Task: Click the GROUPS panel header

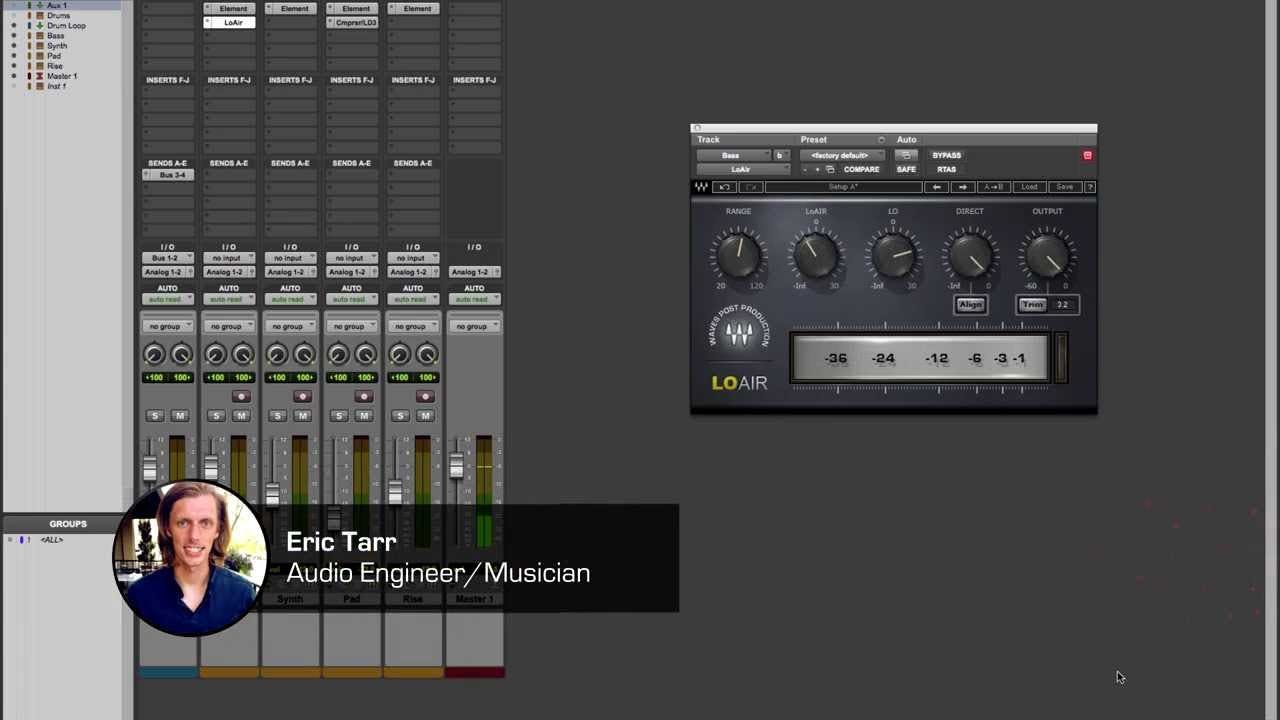Action: point(68,524)
